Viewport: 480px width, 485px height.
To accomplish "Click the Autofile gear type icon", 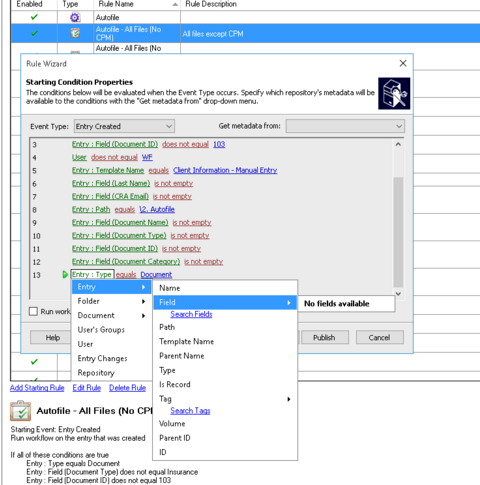I will click(x=75, y=17).
